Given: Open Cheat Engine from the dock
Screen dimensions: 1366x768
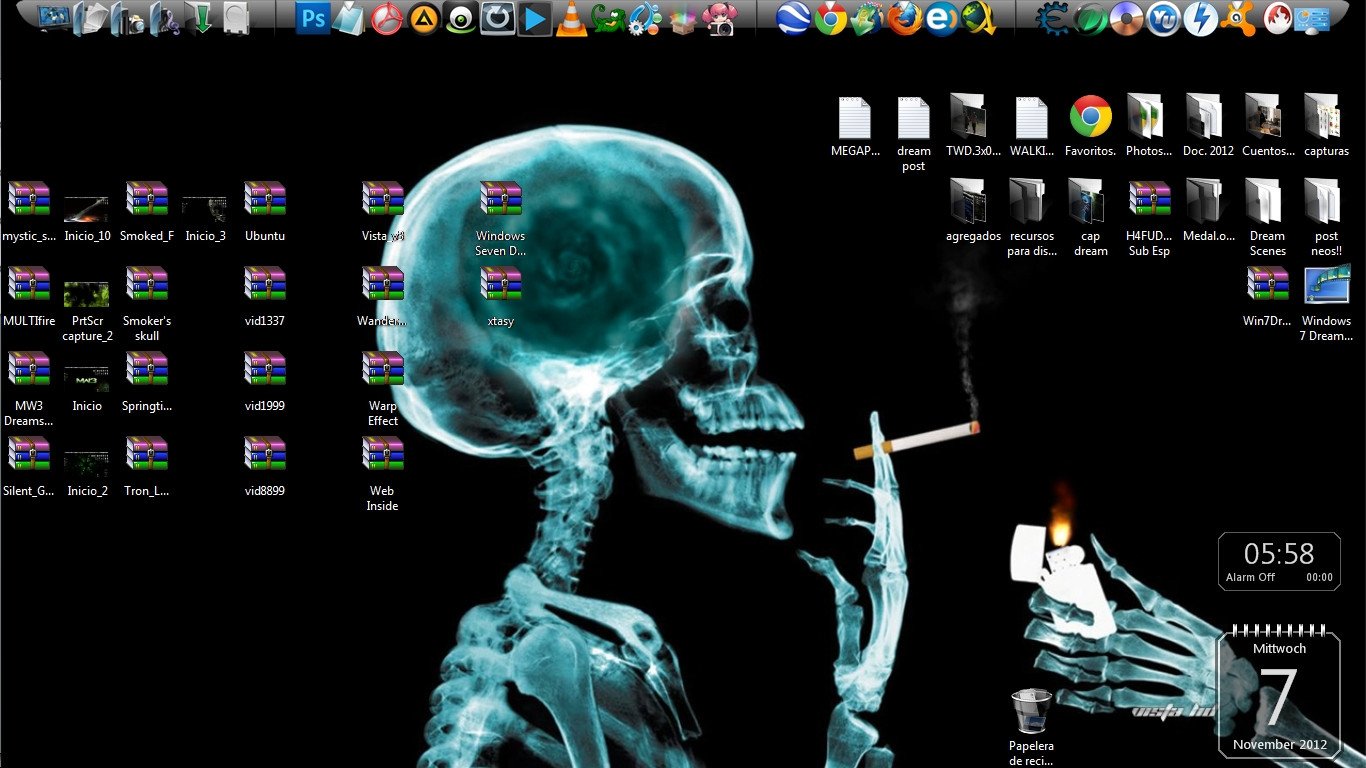Looking at the screenshot, I should (1051, 18).
